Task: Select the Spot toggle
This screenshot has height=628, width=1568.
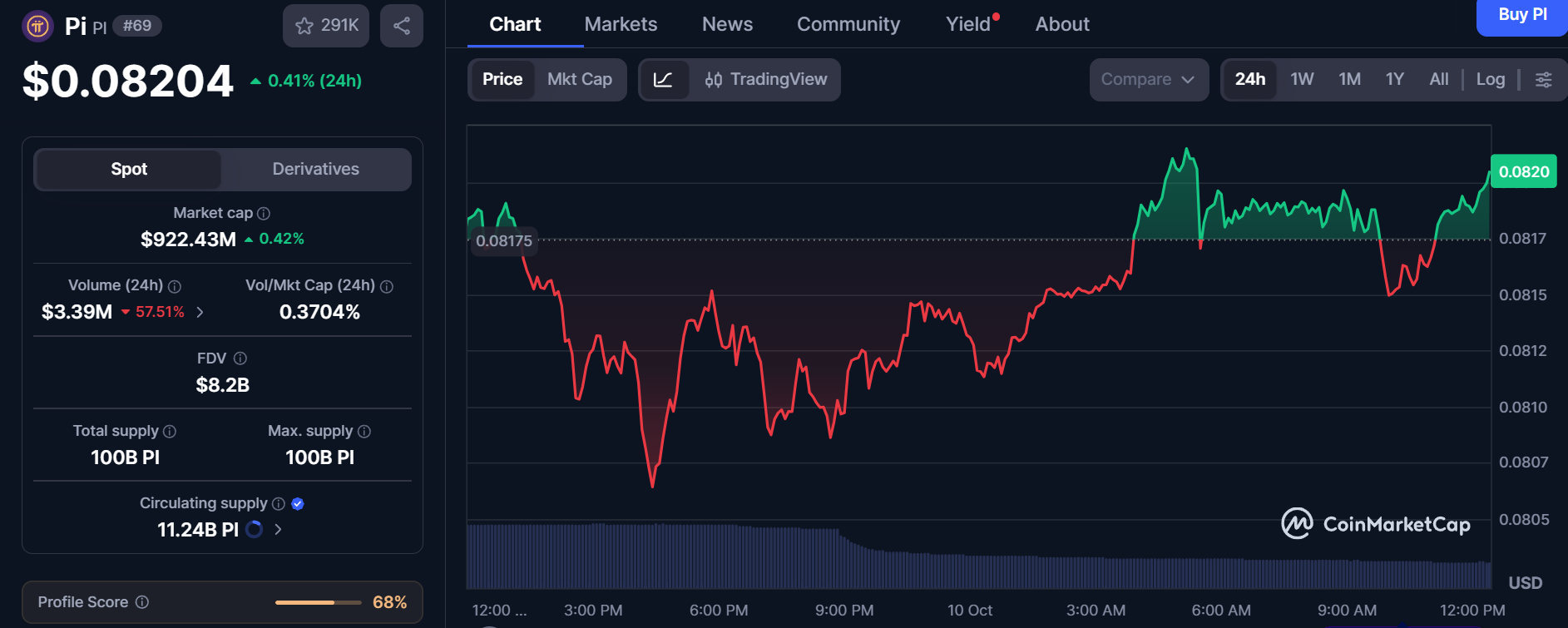Action: click(129, 170)
